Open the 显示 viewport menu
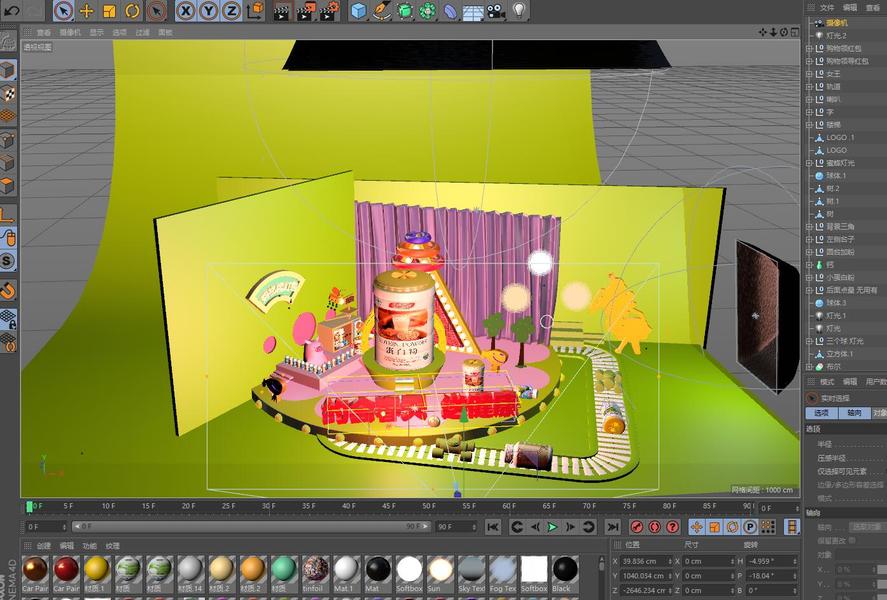The image size is (887, 600). tap(97, 32)
